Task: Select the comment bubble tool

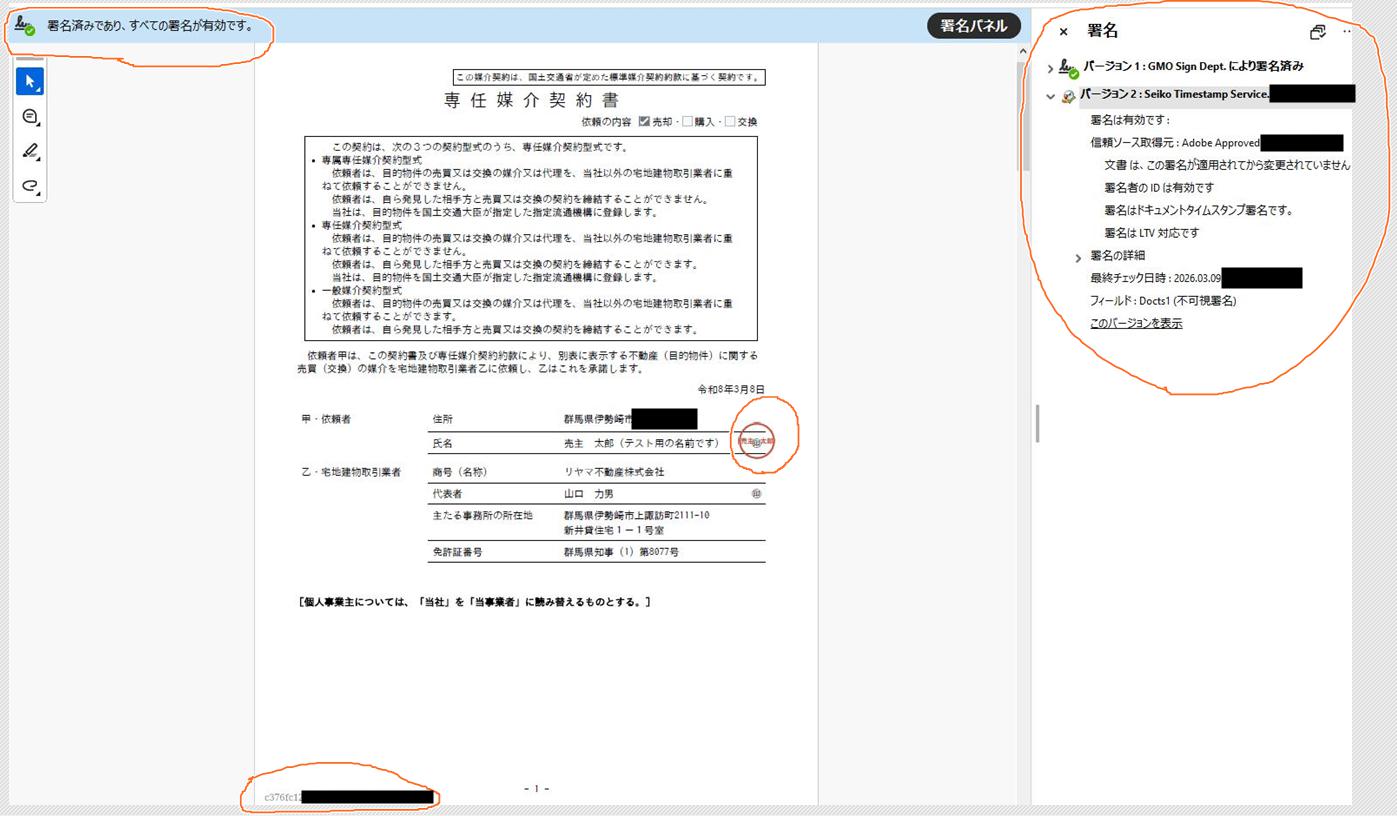Action: pyautogui.click(x=30, y=117)
